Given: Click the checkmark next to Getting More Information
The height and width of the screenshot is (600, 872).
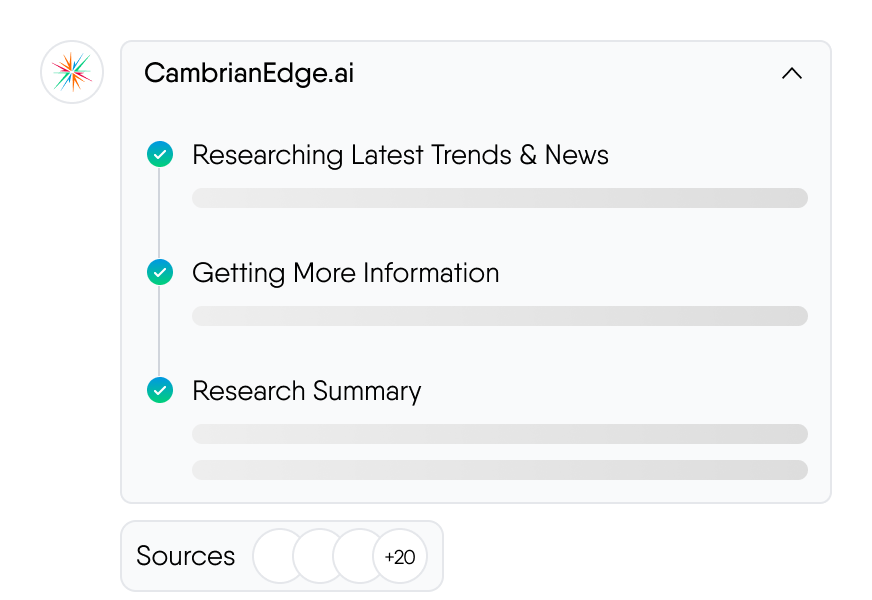Looking at the screenshot, I should tap(160, 272).
